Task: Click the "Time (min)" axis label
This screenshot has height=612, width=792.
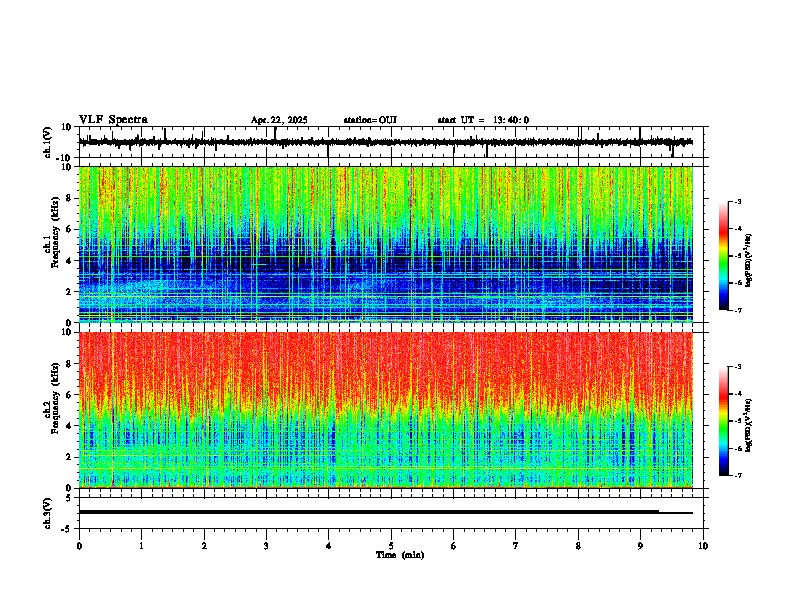Action: tap(400, 555)
